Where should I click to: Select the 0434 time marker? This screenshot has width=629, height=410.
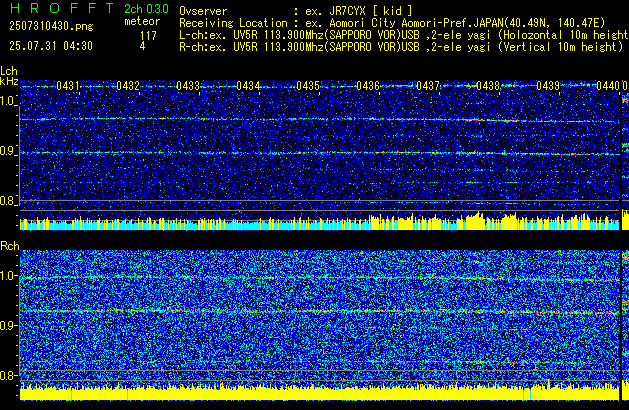248,86
